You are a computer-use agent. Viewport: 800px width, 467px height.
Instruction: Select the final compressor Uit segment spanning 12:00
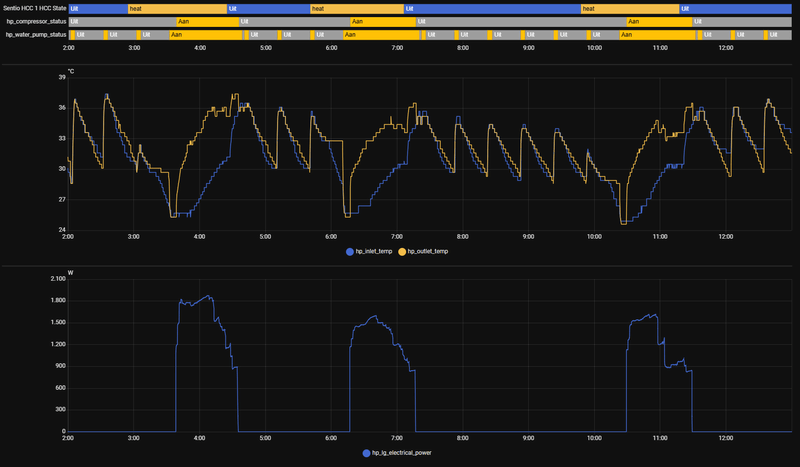pos(742,21)
